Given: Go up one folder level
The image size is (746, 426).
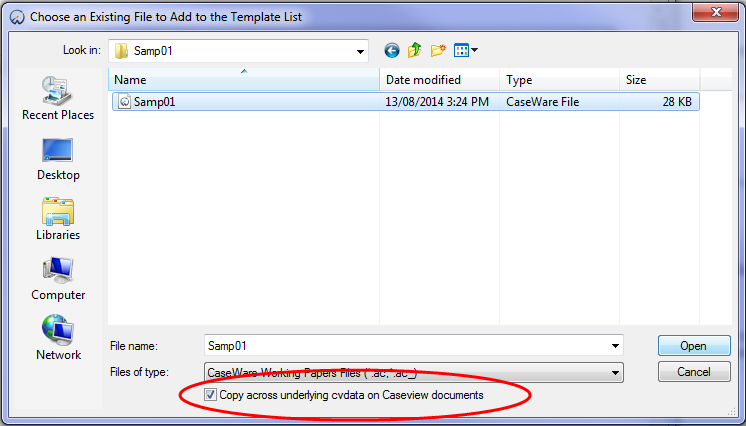Looking at the screenshot, I should point(415,50).
